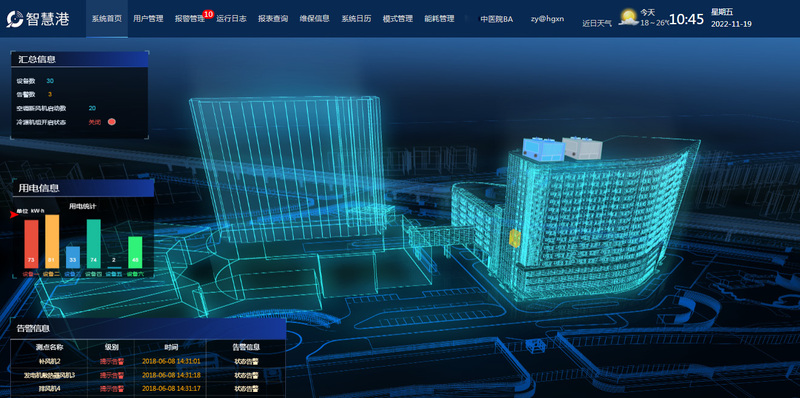The image size is (800, 398).
Task: Click the 补风机2 alarm row
Action: 148,362
